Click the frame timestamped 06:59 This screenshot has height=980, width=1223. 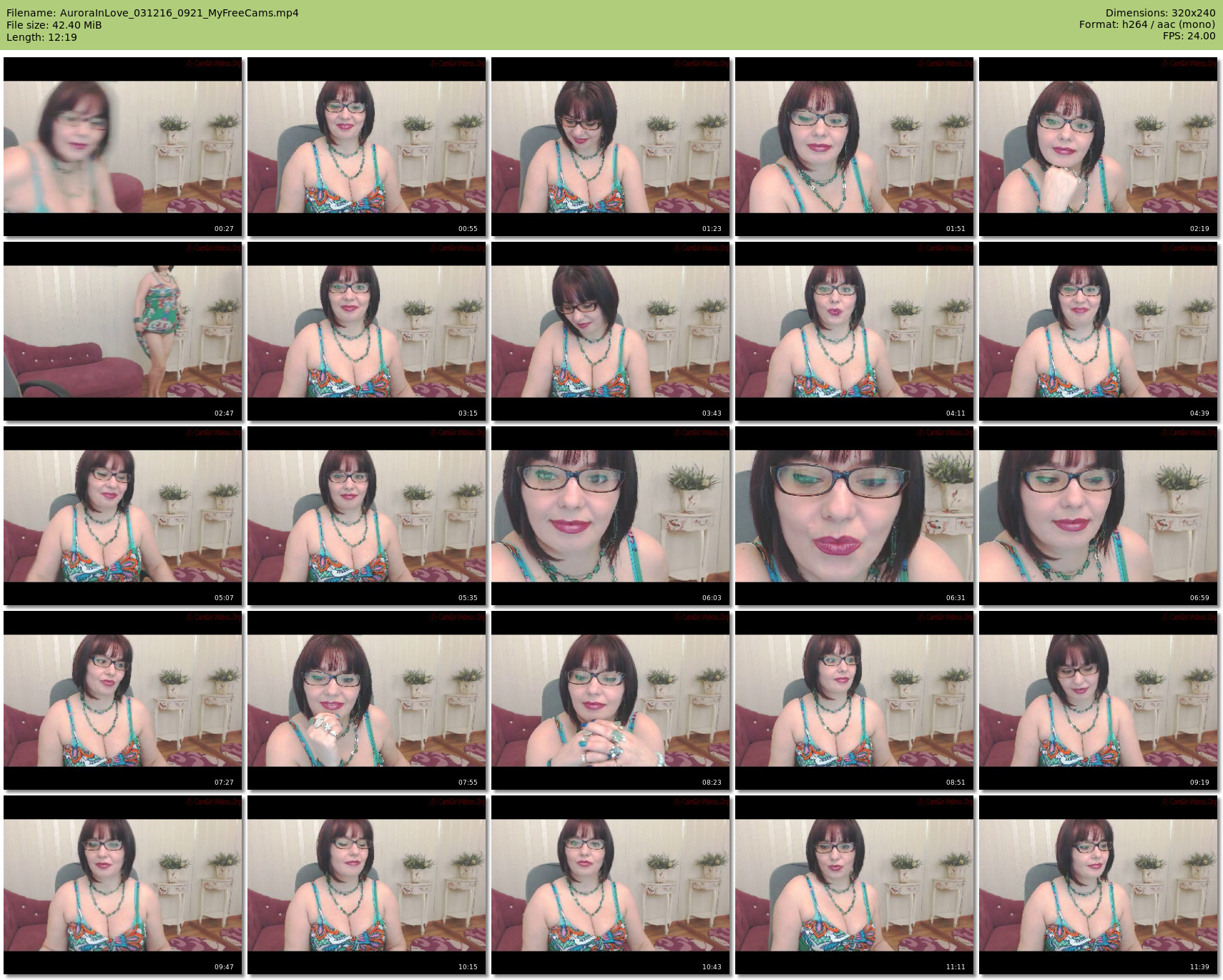click(x=1098, y=516)
